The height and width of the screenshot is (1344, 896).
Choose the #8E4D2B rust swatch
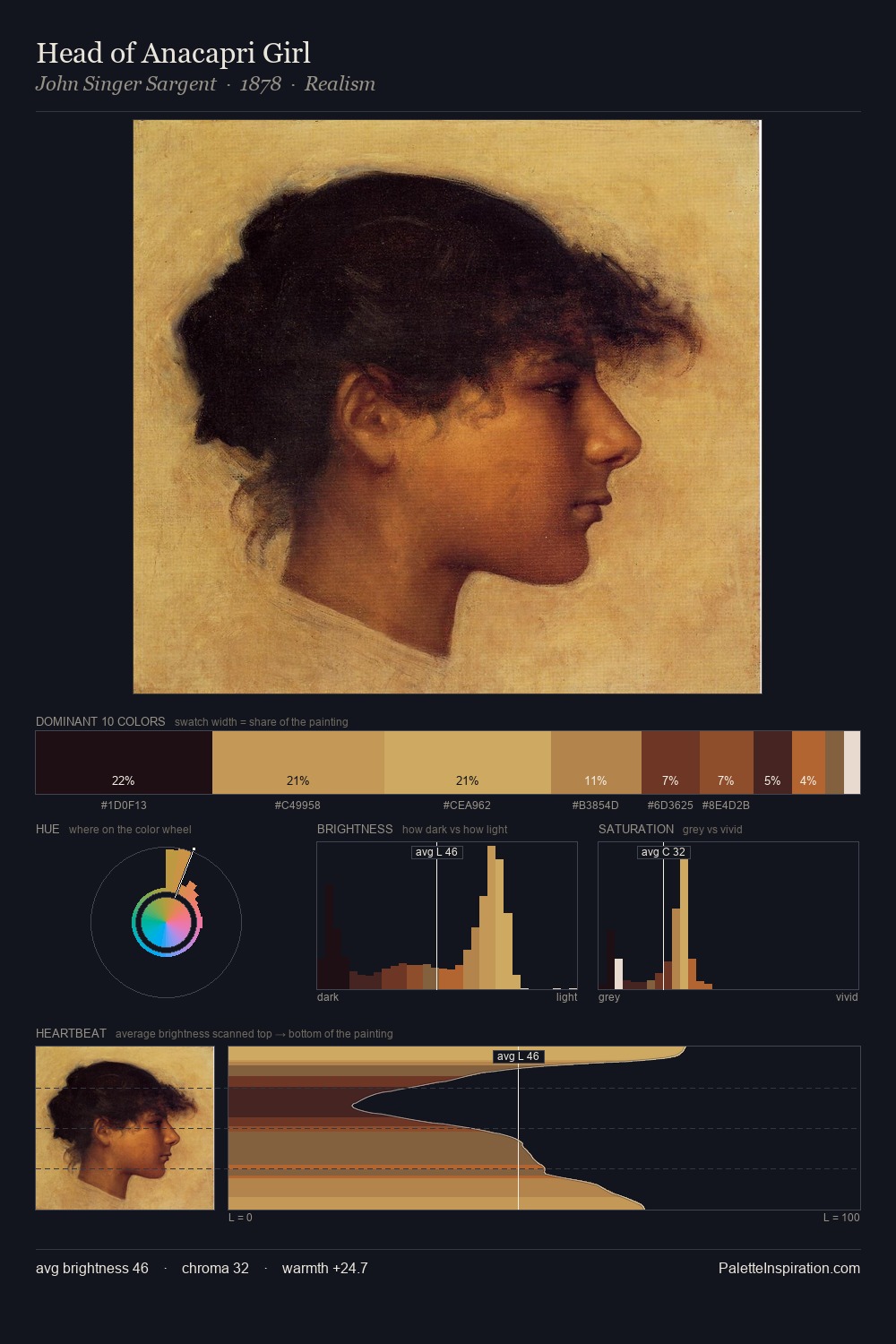click(727, 762)
